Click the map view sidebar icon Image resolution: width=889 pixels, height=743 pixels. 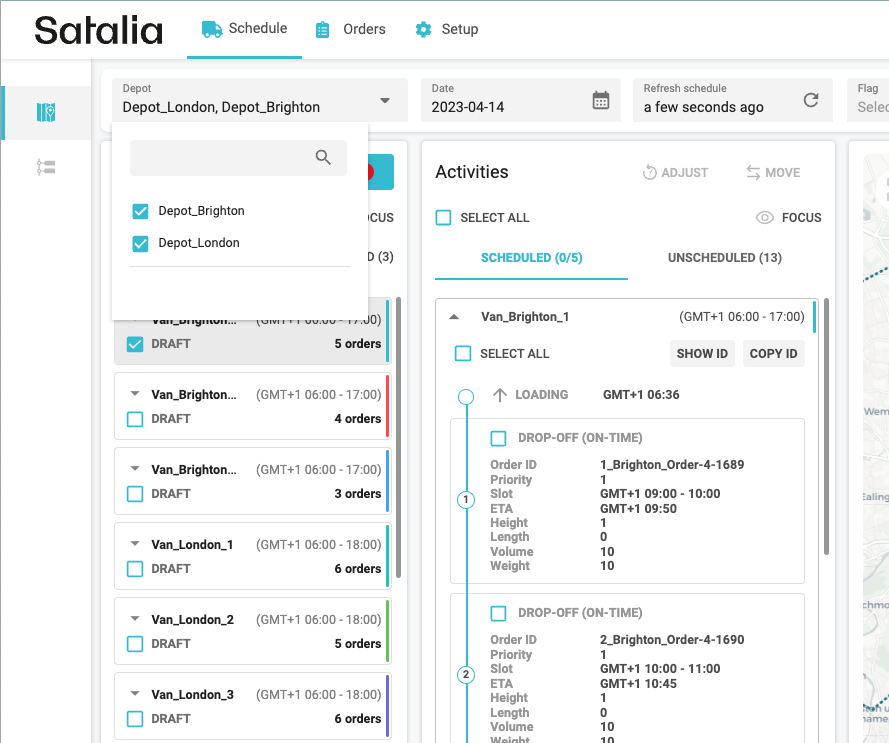[45, 112]
